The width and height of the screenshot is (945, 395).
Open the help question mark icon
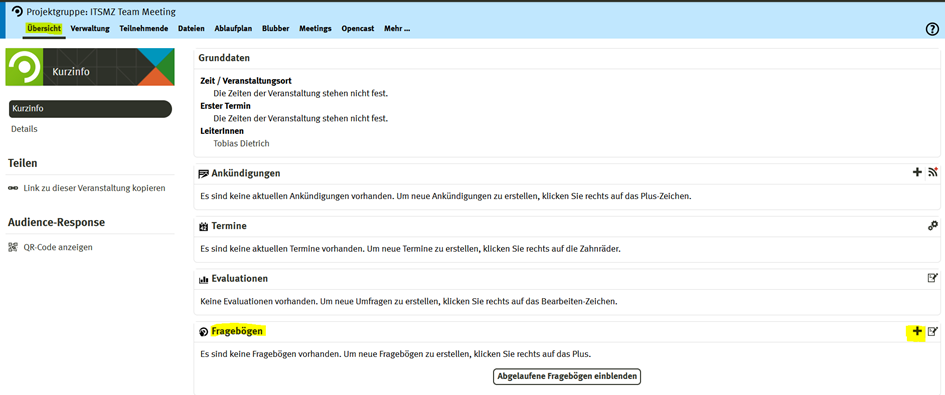click(932, 30)
